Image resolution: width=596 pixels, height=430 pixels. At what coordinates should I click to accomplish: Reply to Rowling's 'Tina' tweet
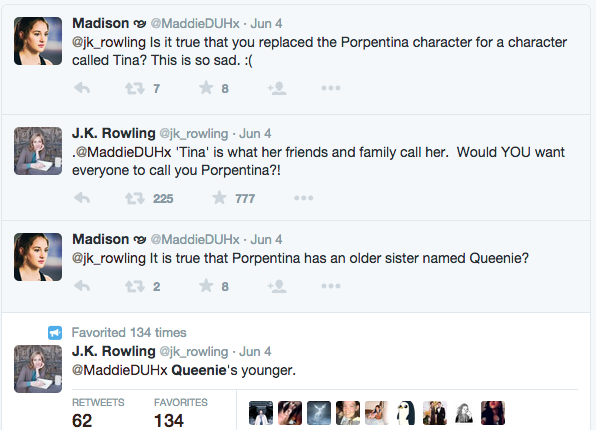click(x=82, y=198)
